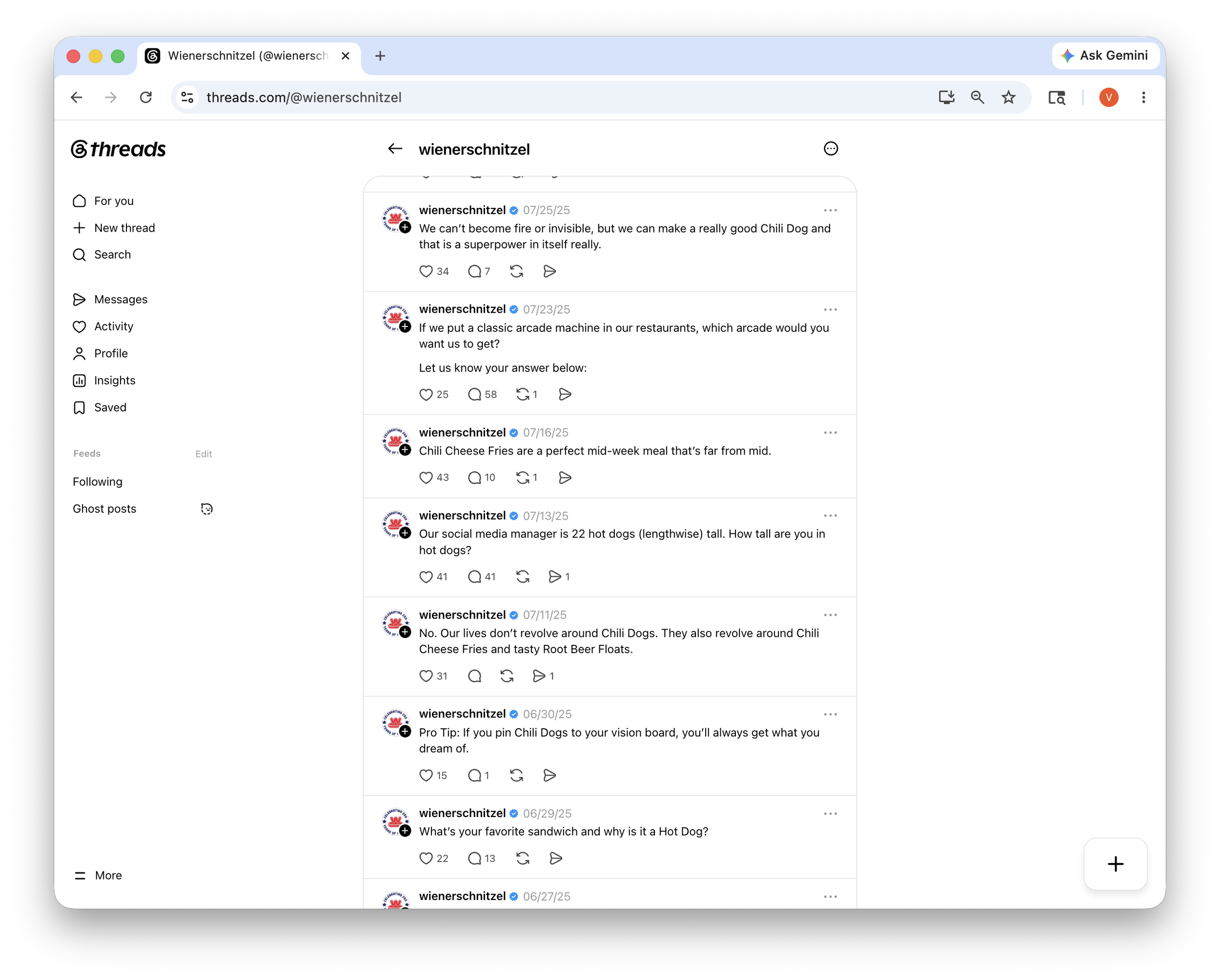Share the Chili Cheese Fries mid-week post
The image size is (1220, 980).
click(565, 478)
